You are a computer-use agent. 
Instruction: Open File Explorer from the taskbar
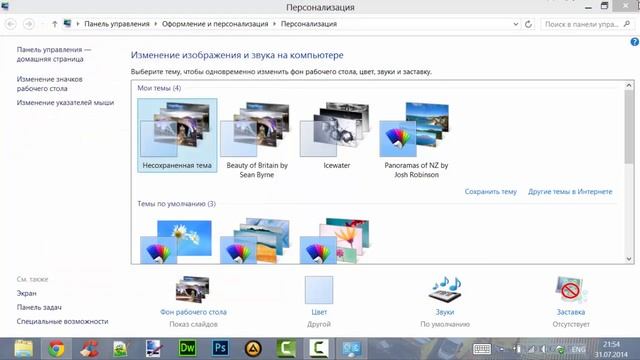point(24,349)
